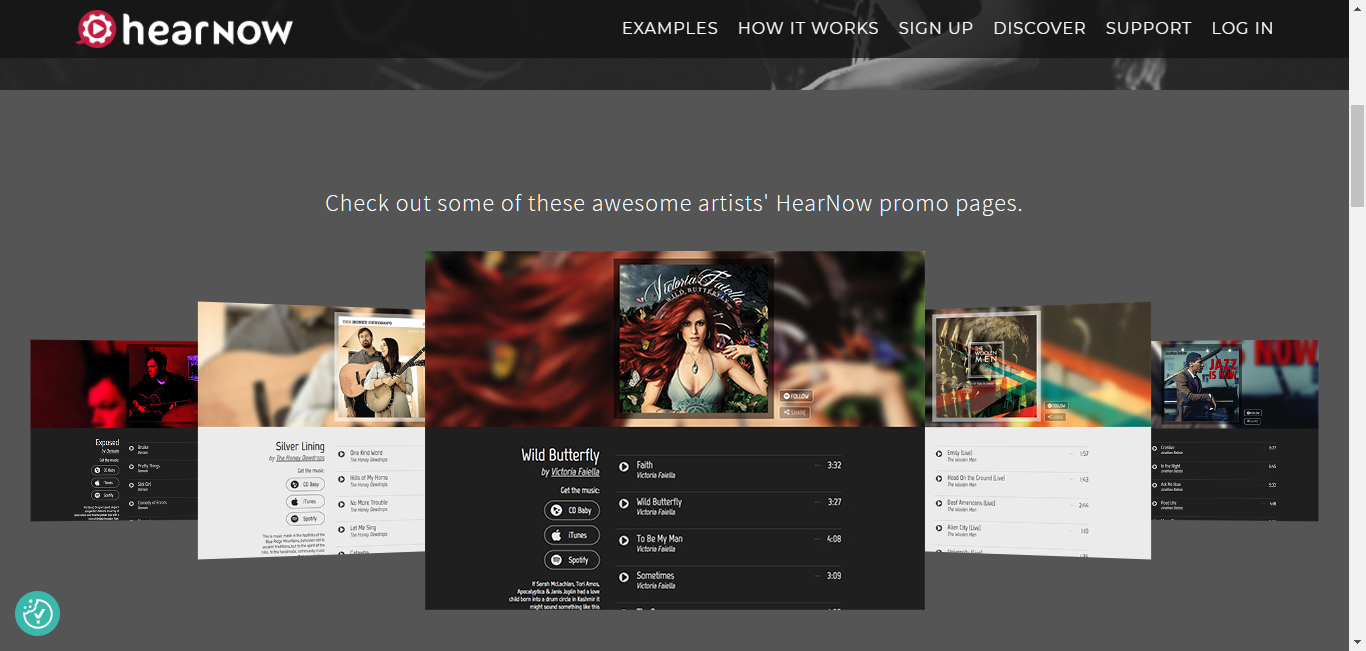The width and height of the screenshot is (1366, 651).
Task: Click the page's vertical scrollbar thumb
Action: (x=1357, y=155)
